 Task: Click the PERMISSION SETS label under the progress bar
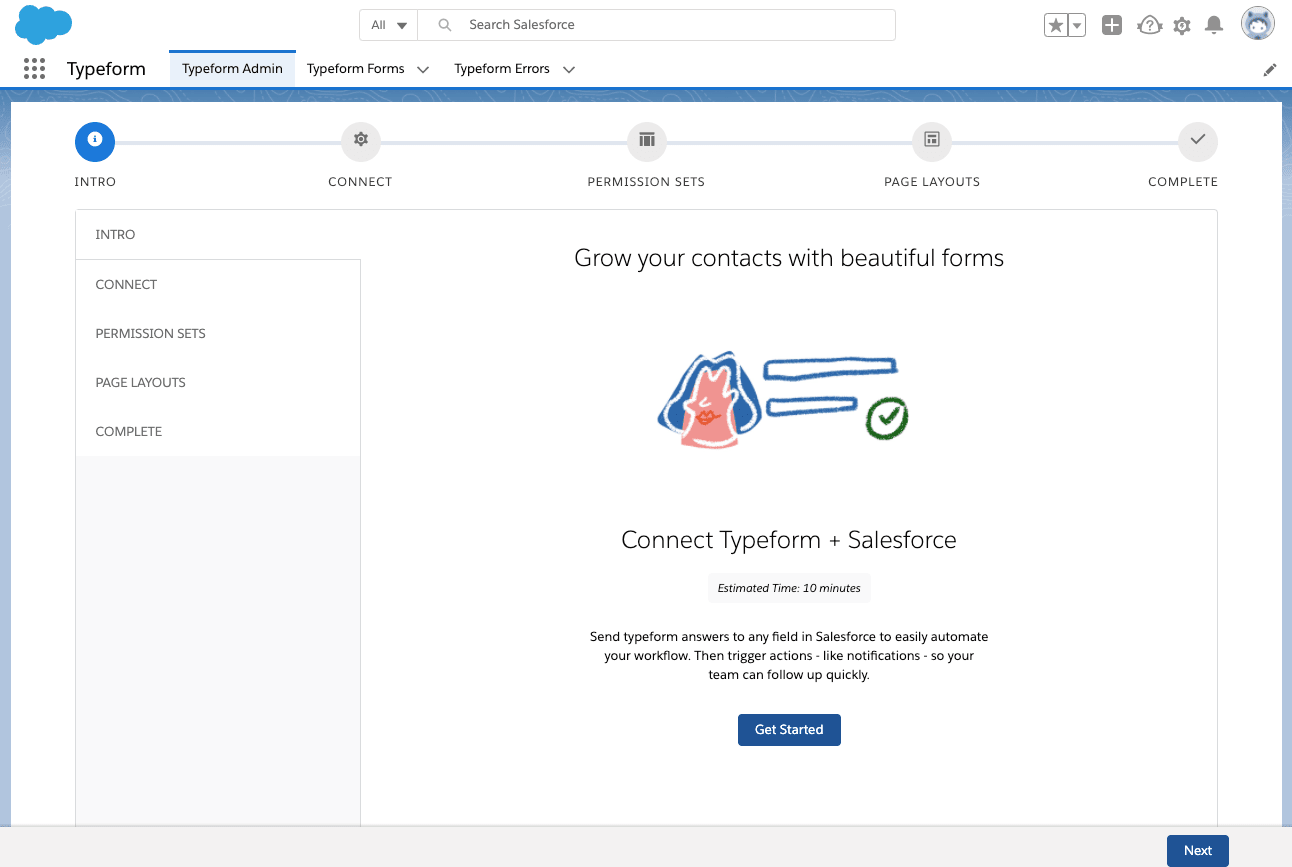pos(646,182)
